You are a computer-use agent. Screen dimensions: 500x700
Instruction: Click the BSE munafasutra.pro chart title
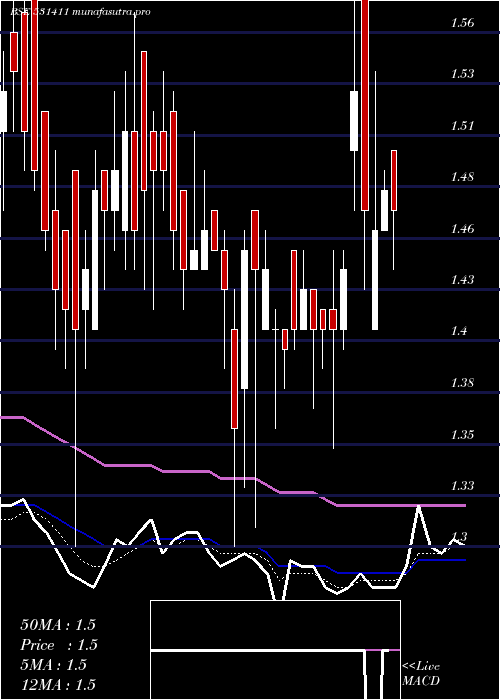[x=80, y=12]
